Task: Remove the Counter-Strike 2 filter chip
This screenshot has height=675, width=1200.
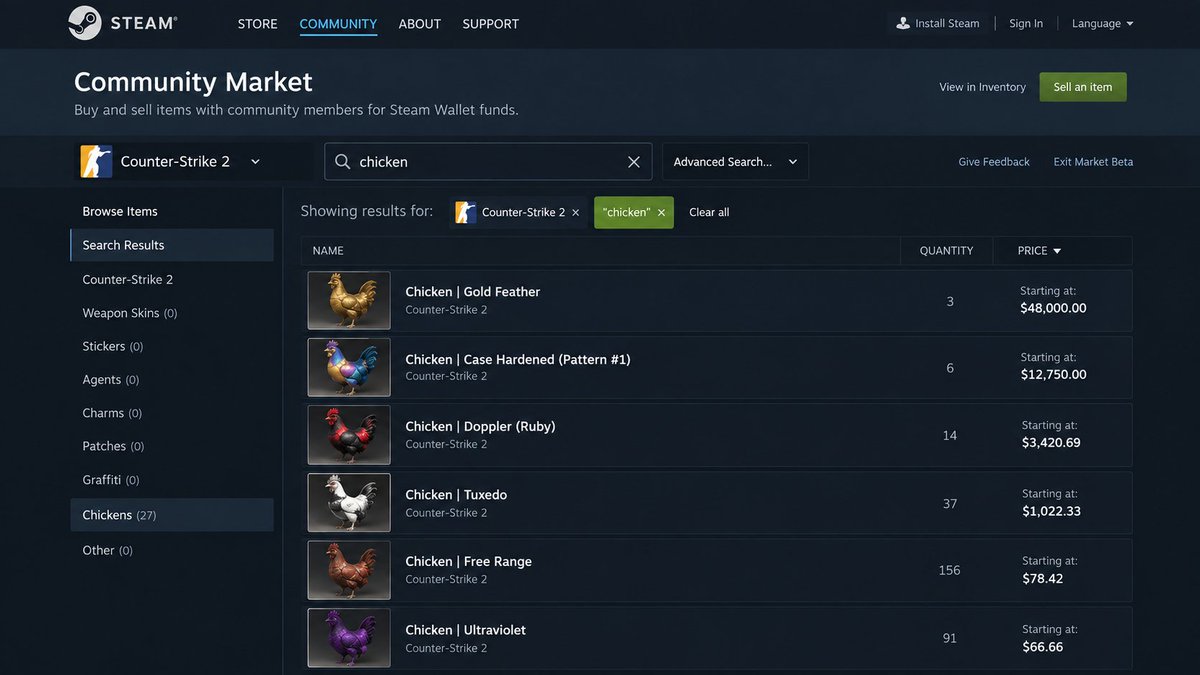Action: [576, 213]
